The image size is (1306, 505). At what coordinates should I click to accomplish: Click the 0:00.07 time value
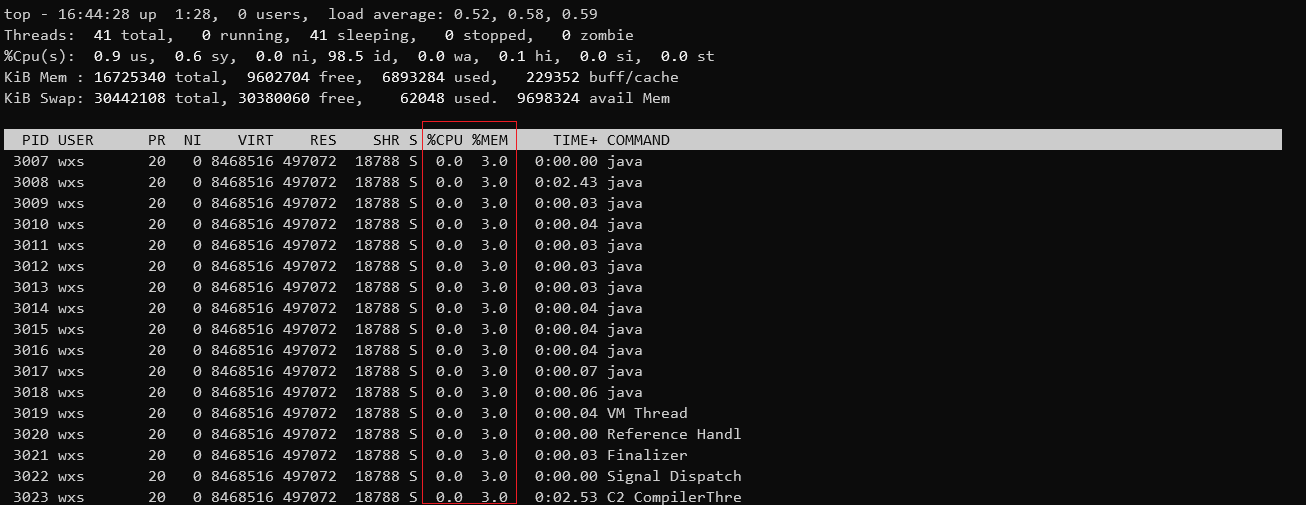click(x=566, y=371)
